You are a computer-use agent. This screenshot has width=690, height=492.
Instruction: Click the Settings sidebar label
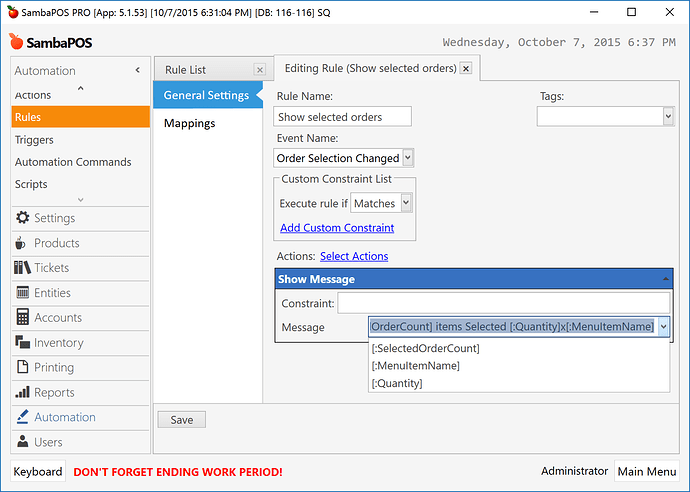55,218
